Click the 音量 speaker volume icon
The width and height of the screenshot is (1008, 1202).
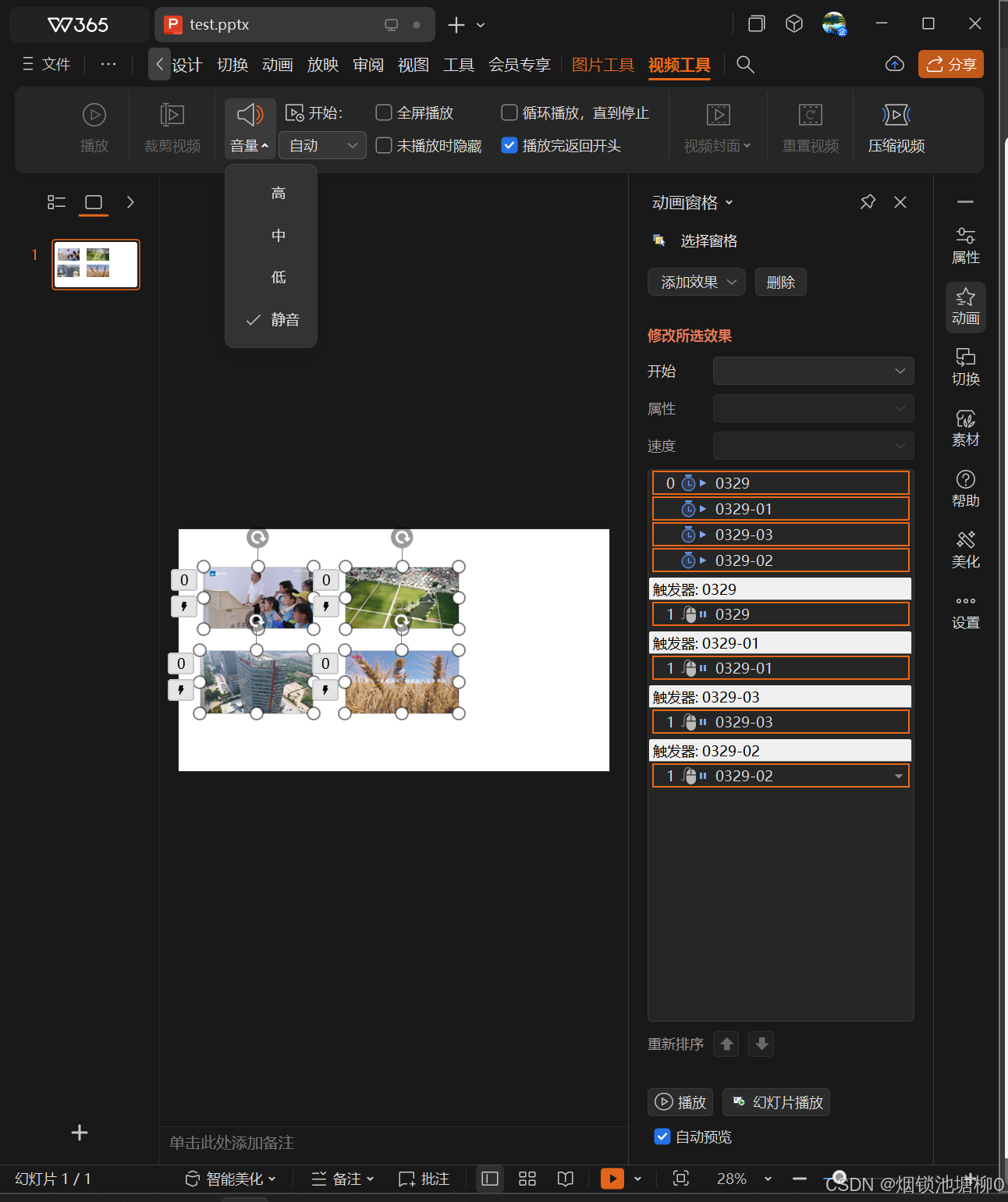coord(250,116)
